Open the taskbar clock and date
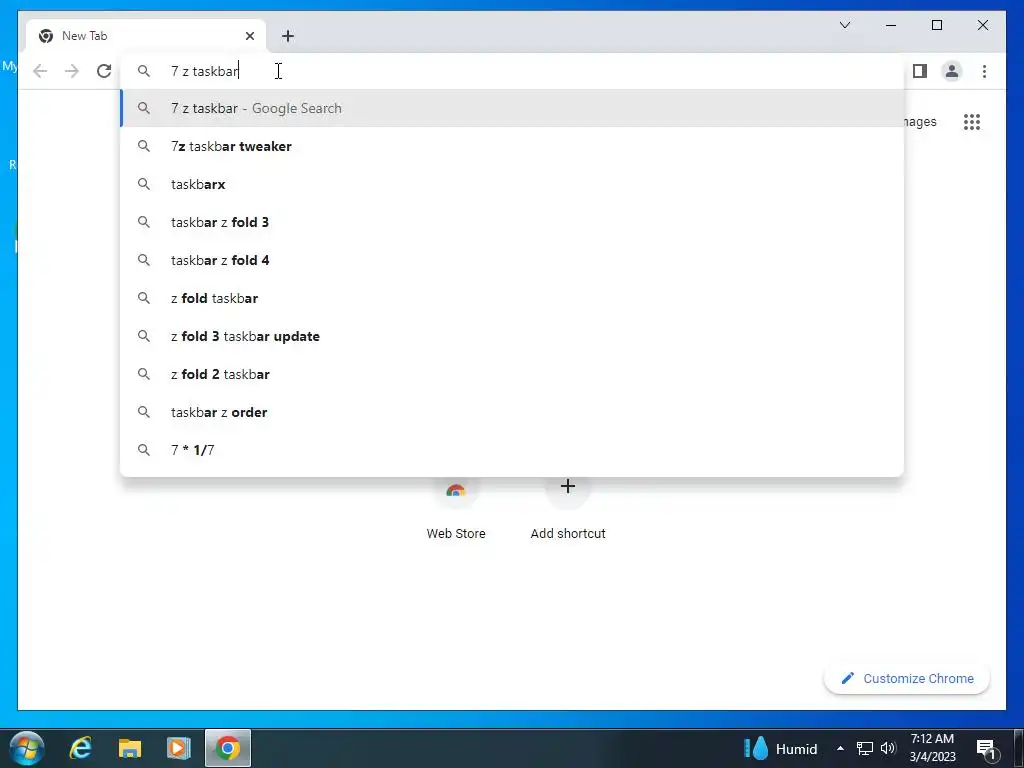The height and width of the screenshot is (768, 1024). pos(933,748)
